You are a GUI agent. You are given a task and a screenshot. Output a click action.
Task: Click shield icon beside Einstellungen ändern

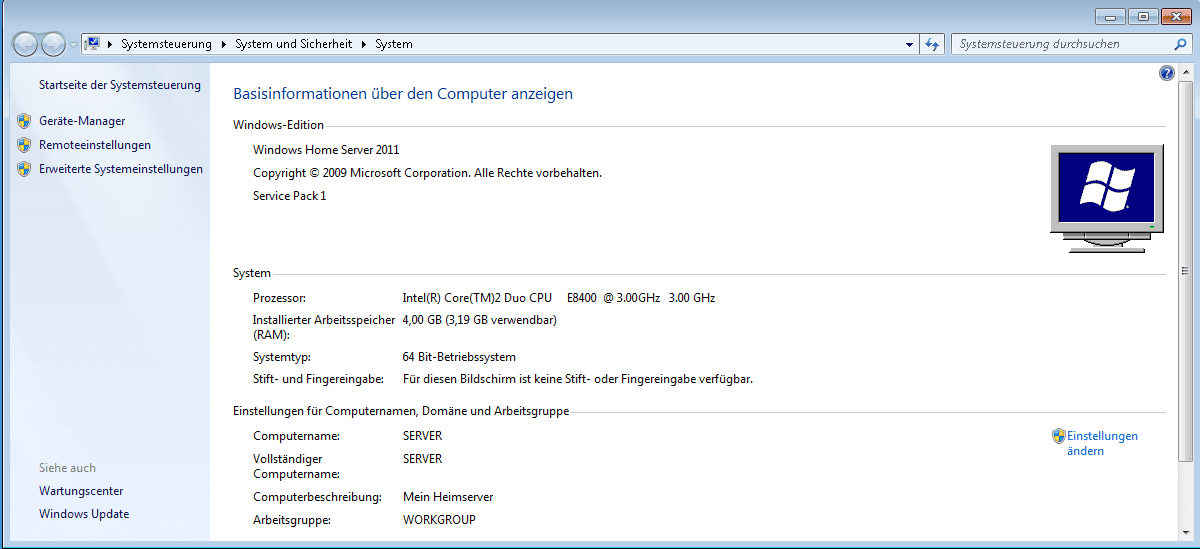tap(1059, 436)
